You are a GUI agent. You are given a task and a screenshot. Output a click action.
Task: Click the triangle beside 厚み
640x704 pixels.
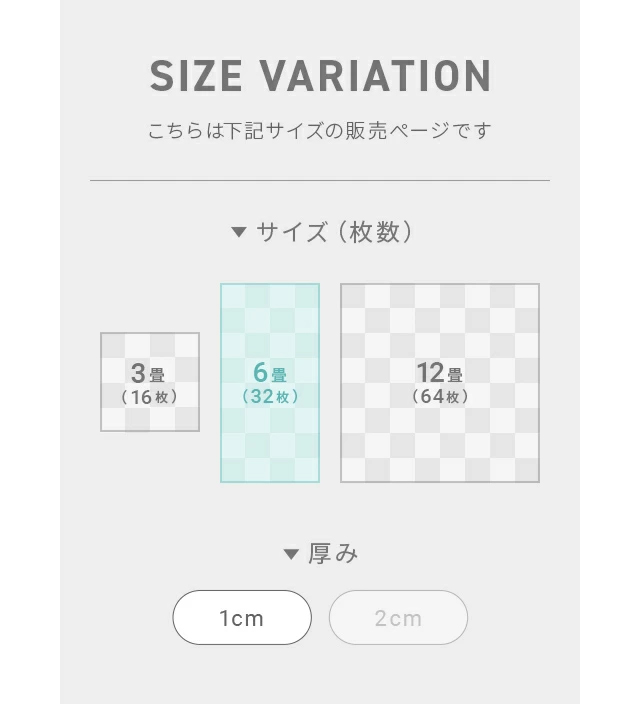click(x=291, y=554)
